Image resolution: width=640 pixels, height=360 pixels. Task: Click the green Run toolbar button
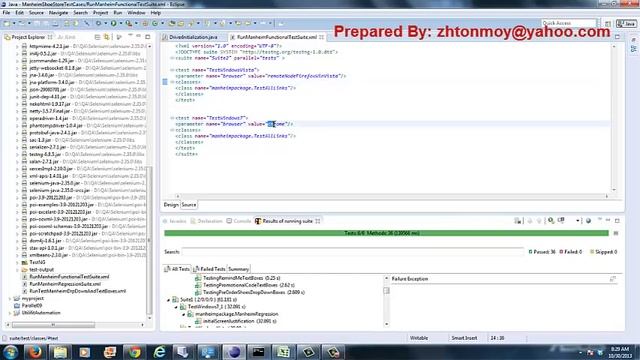(x=113, y=24)
